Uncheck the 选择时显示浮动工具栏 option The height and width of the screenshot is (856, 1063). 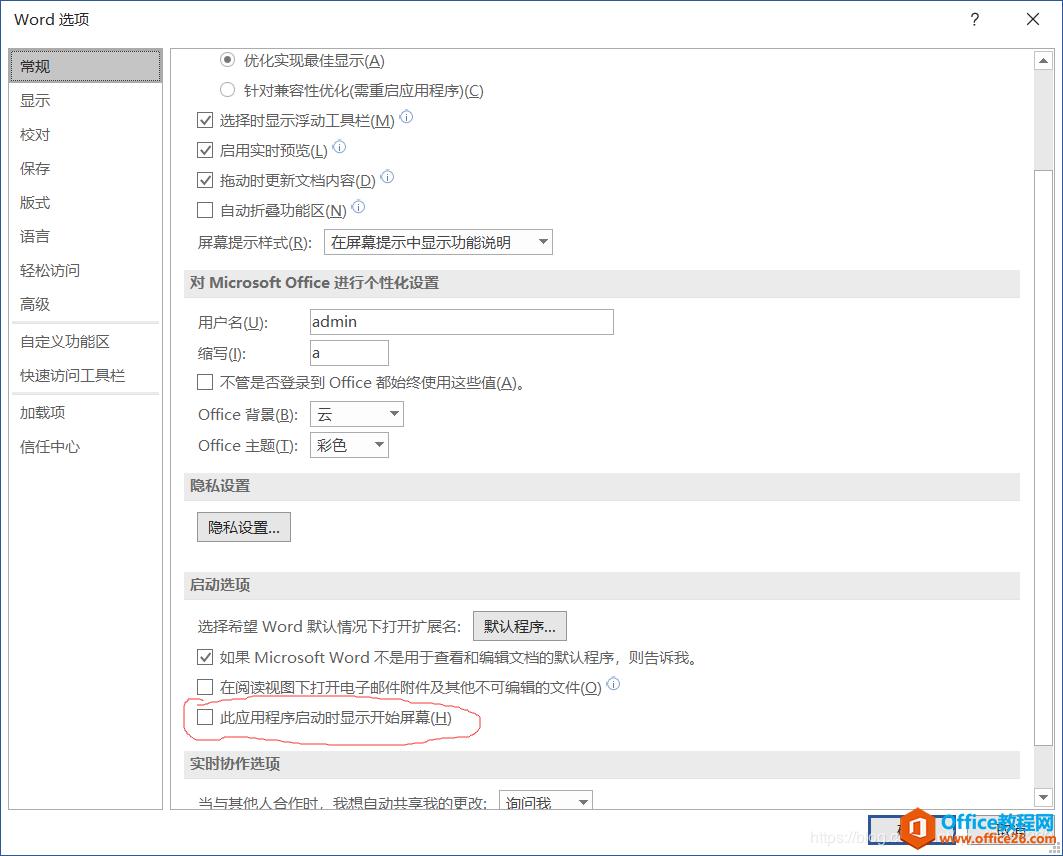[205, 119]
